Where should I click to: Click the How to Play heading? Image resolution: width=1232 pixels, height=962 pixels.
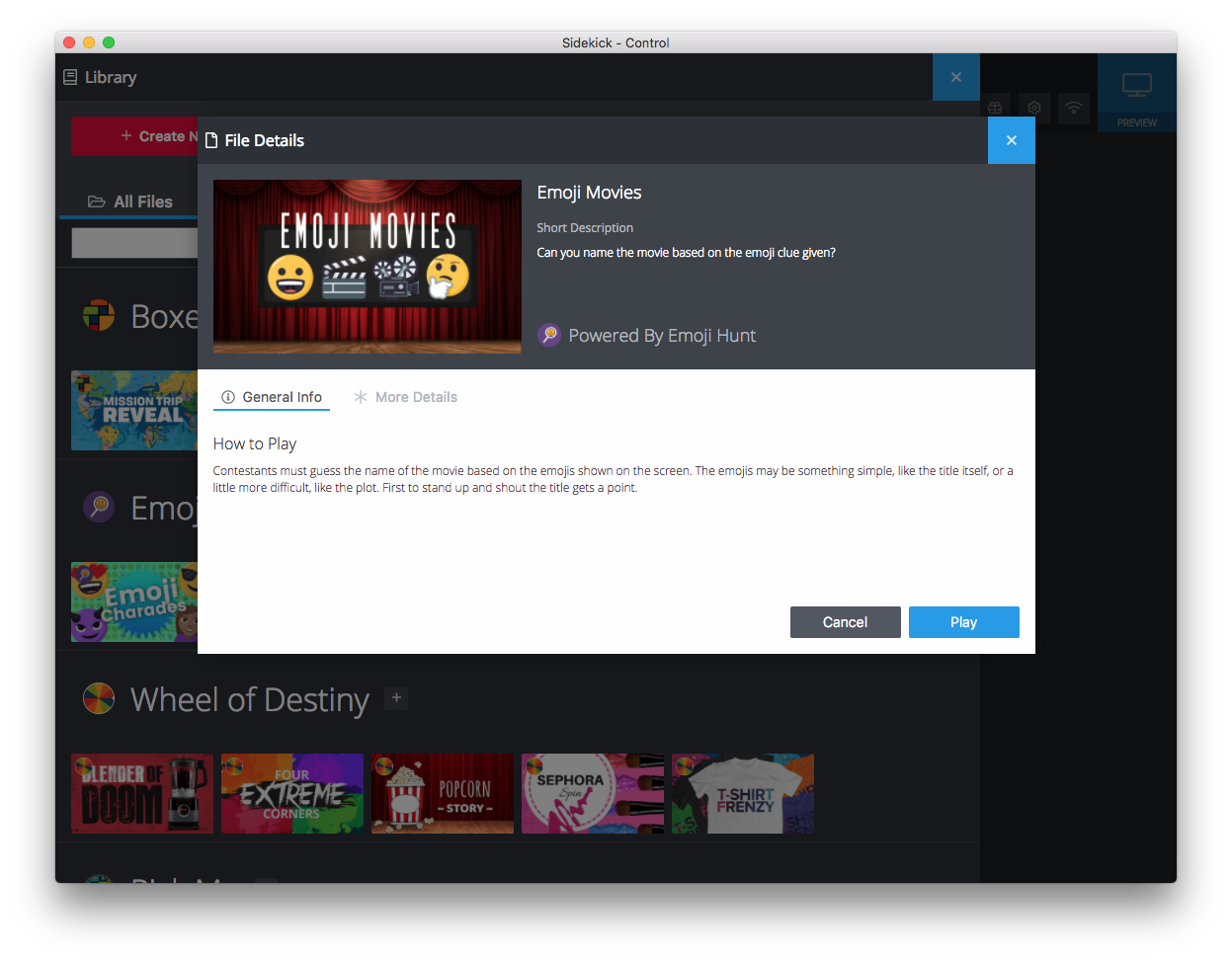click(x=255, y=444)
